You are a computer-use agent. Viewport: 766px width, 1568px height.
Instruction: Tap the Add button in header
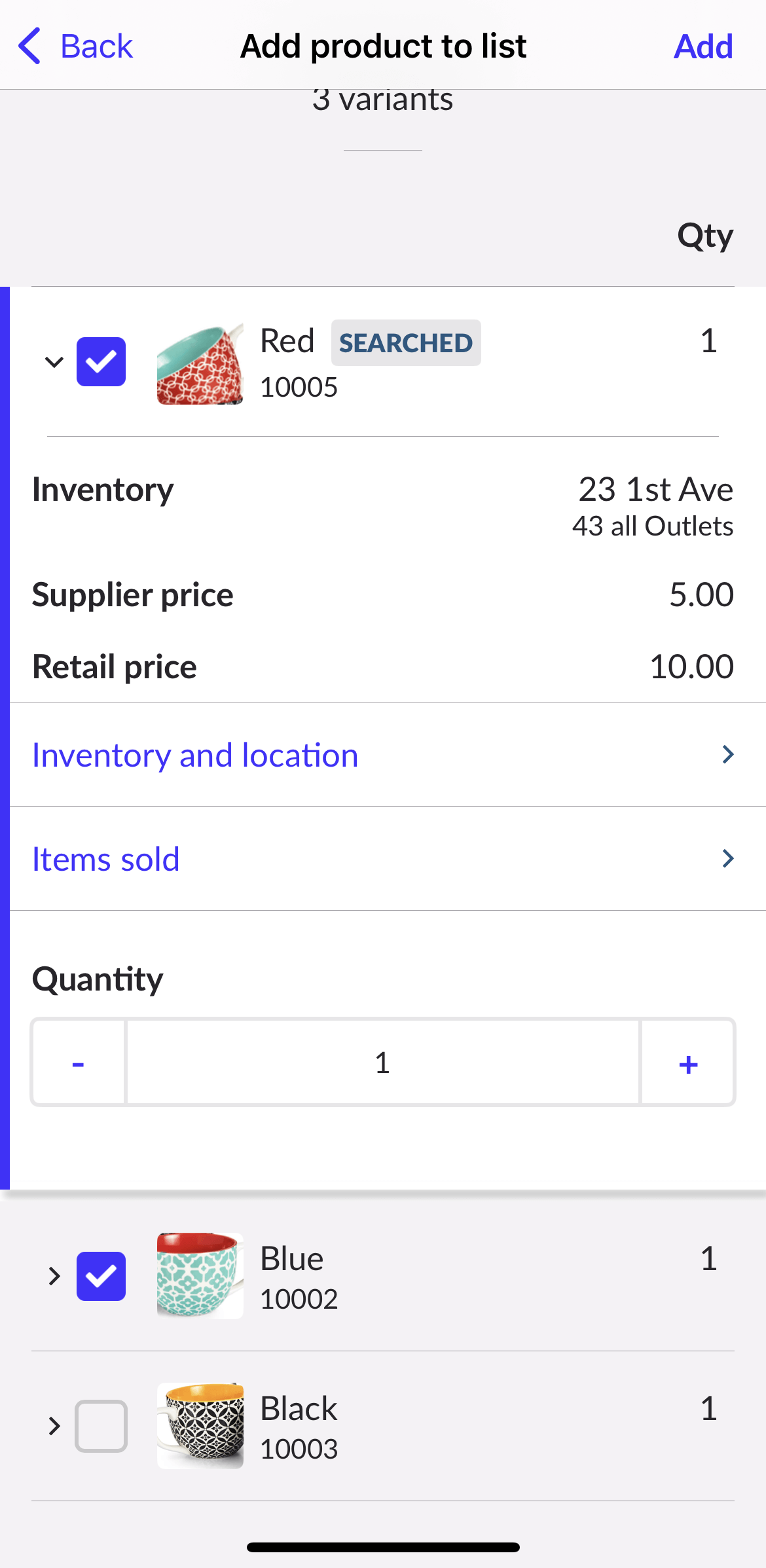(x=703, y=46)
